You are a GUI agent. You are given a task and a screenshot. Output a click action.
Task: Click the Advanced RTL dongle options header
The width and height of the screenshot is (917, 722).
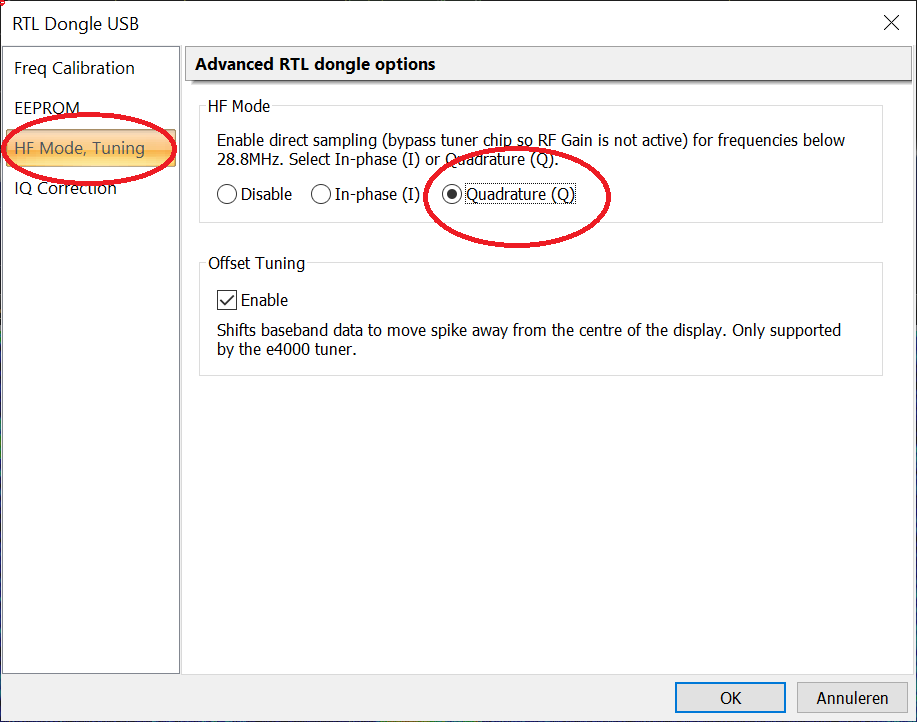[315, 64]
